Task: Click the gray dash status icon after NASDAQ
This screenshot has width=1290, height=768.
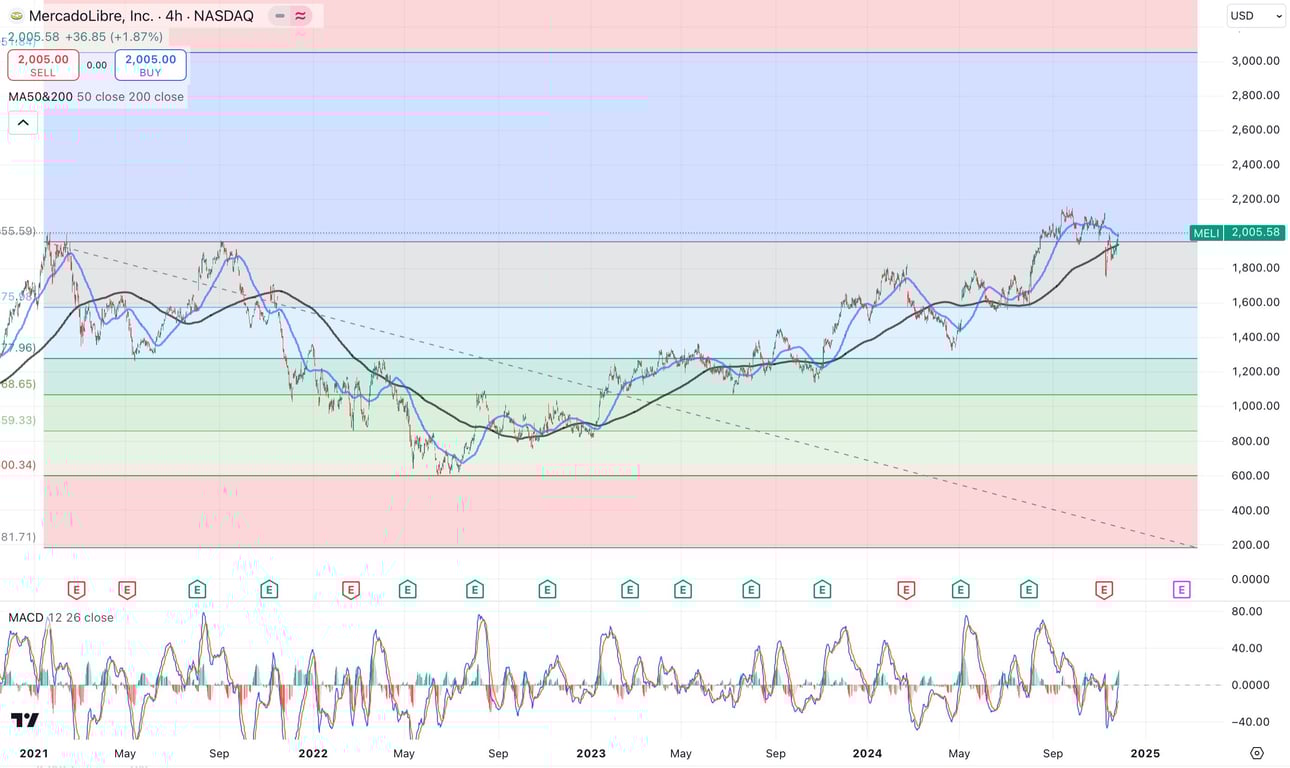Action: pyautogui.click(x=279, y=16)
